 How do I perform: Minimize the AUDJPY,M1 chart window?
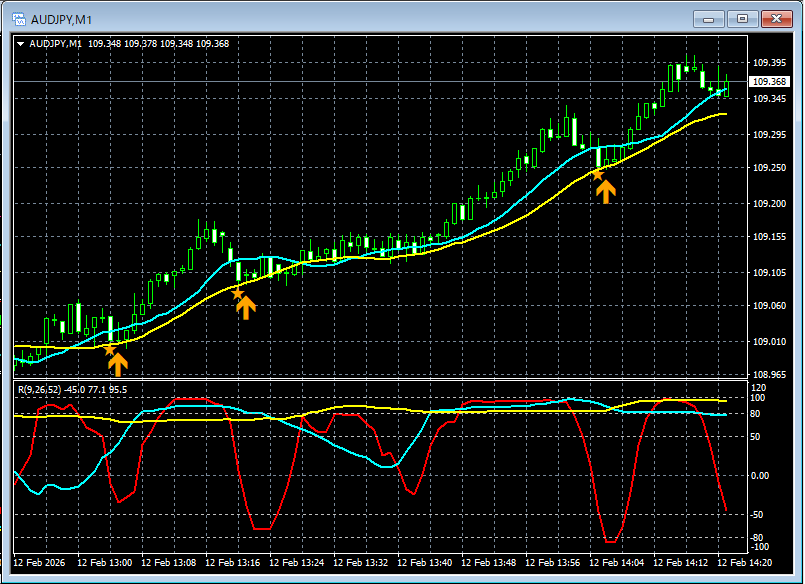(708, 20)
